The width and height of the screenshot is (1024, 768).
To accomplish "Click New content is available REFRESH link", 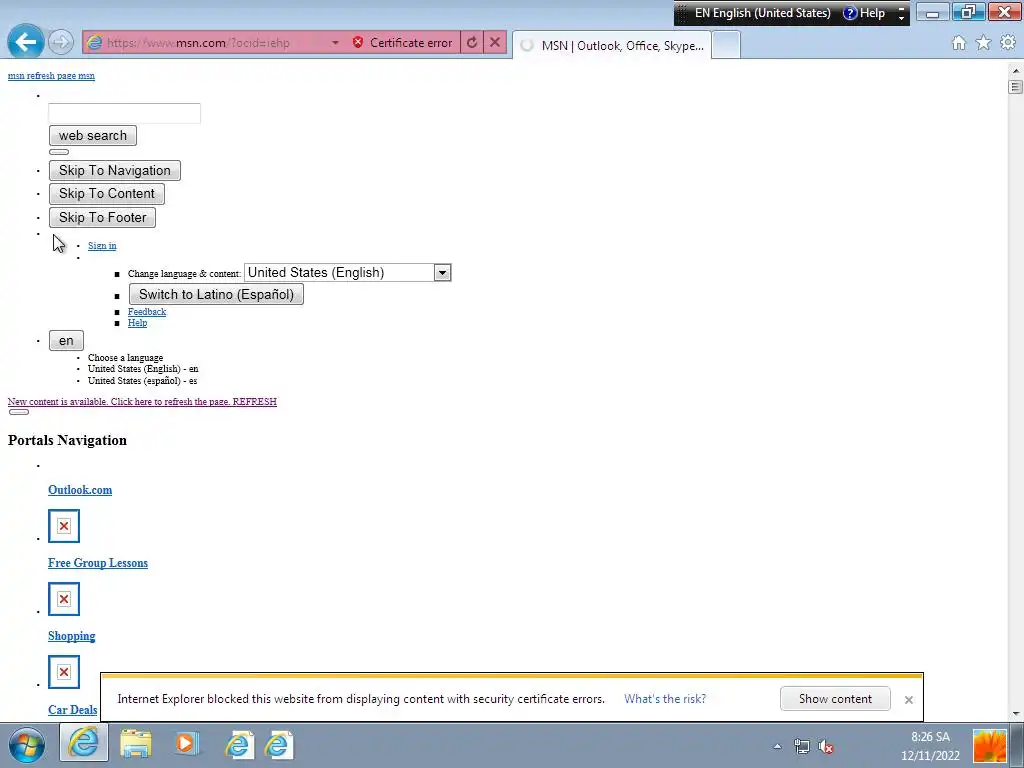I will 142,402.
